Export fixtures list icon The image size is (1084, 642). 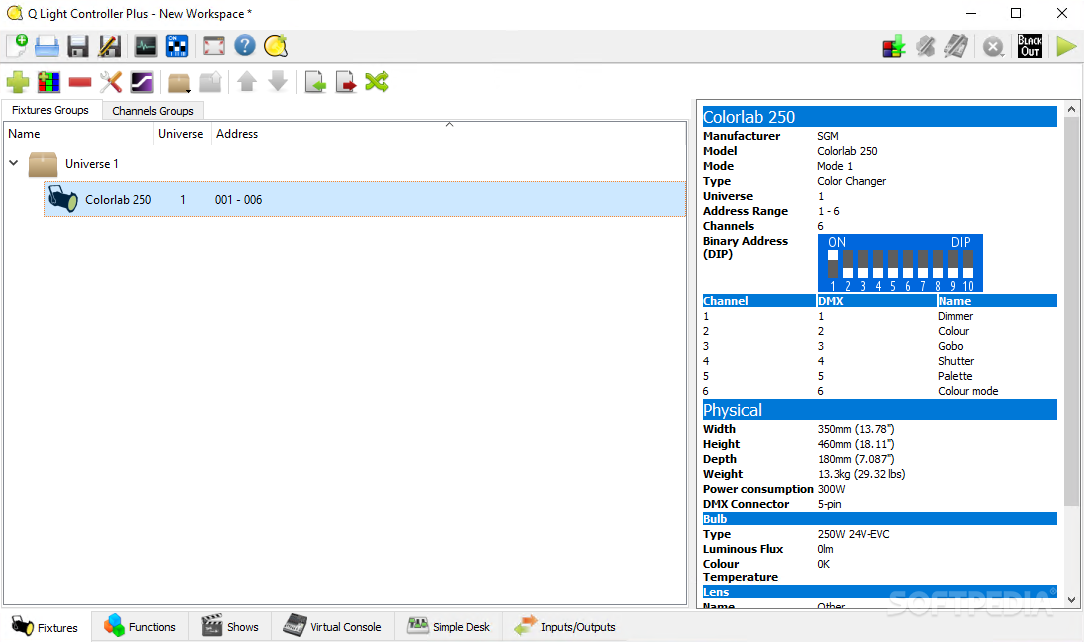[346, 82]
